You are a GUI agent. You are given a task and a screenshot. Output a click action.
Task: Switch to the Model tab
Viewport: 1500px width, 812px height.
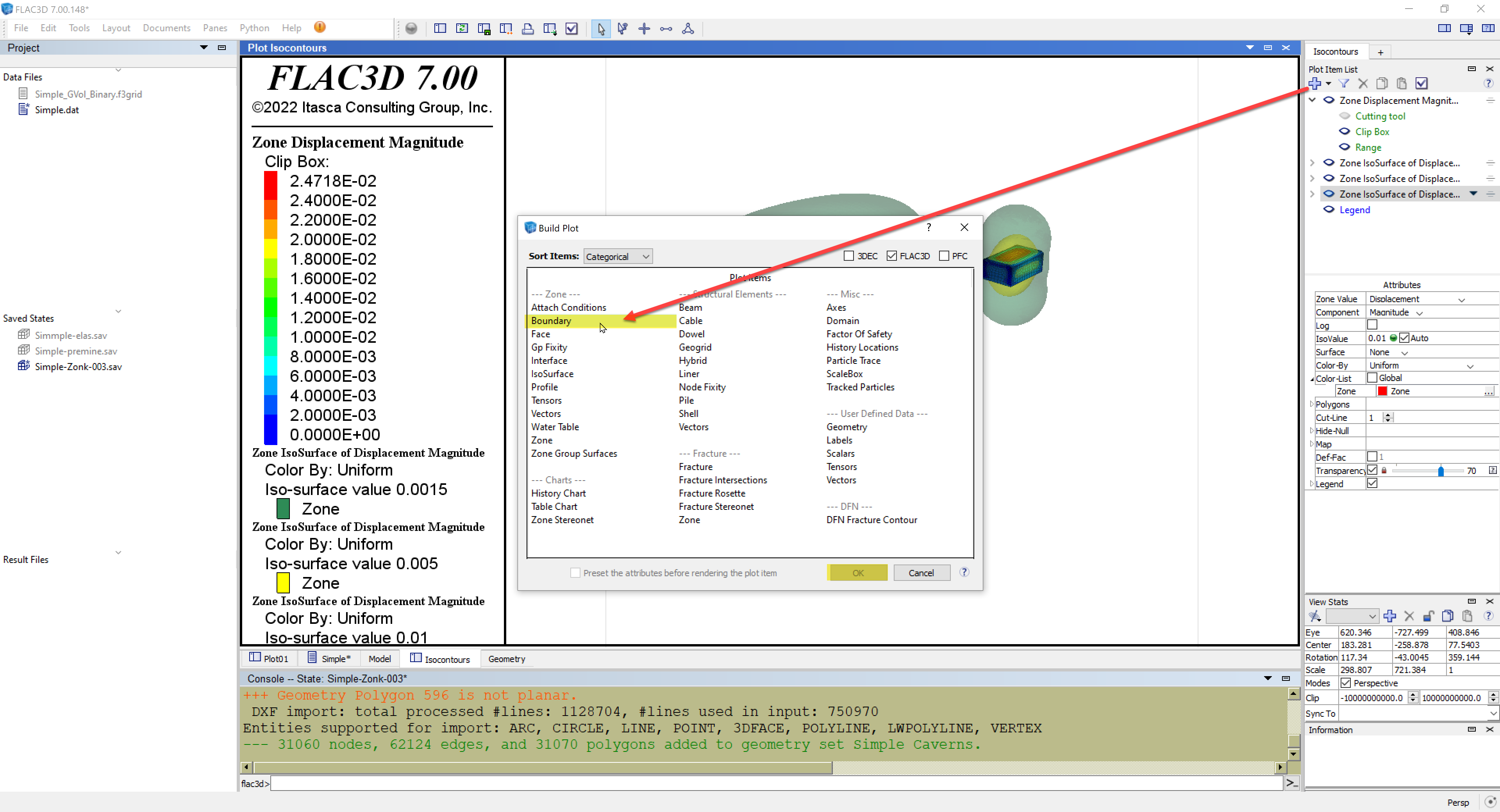[380, 659]
